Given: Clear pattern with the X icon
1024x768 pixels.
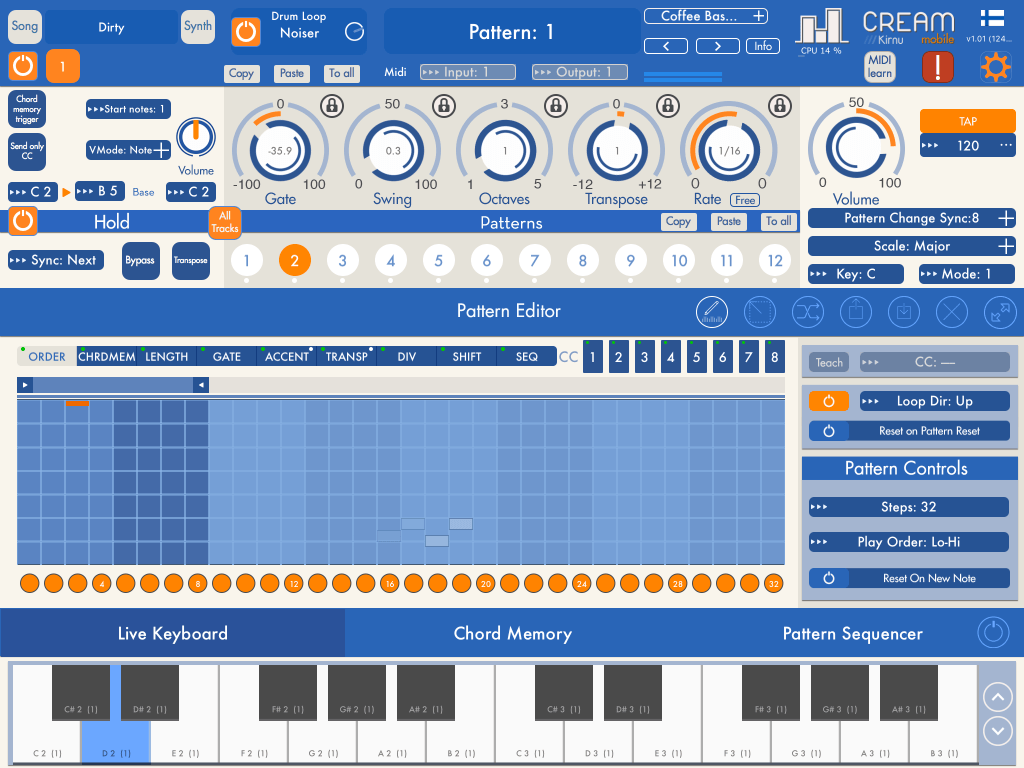Looking at the screenshot, I should click(952, 312).
